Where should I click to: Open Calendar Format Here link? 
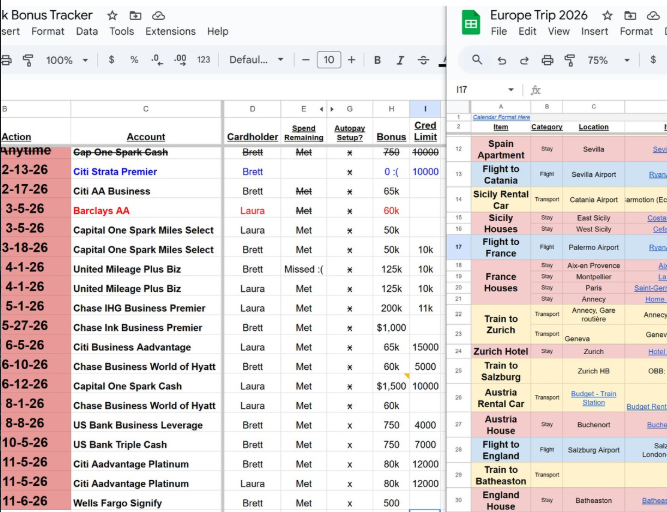501,117
